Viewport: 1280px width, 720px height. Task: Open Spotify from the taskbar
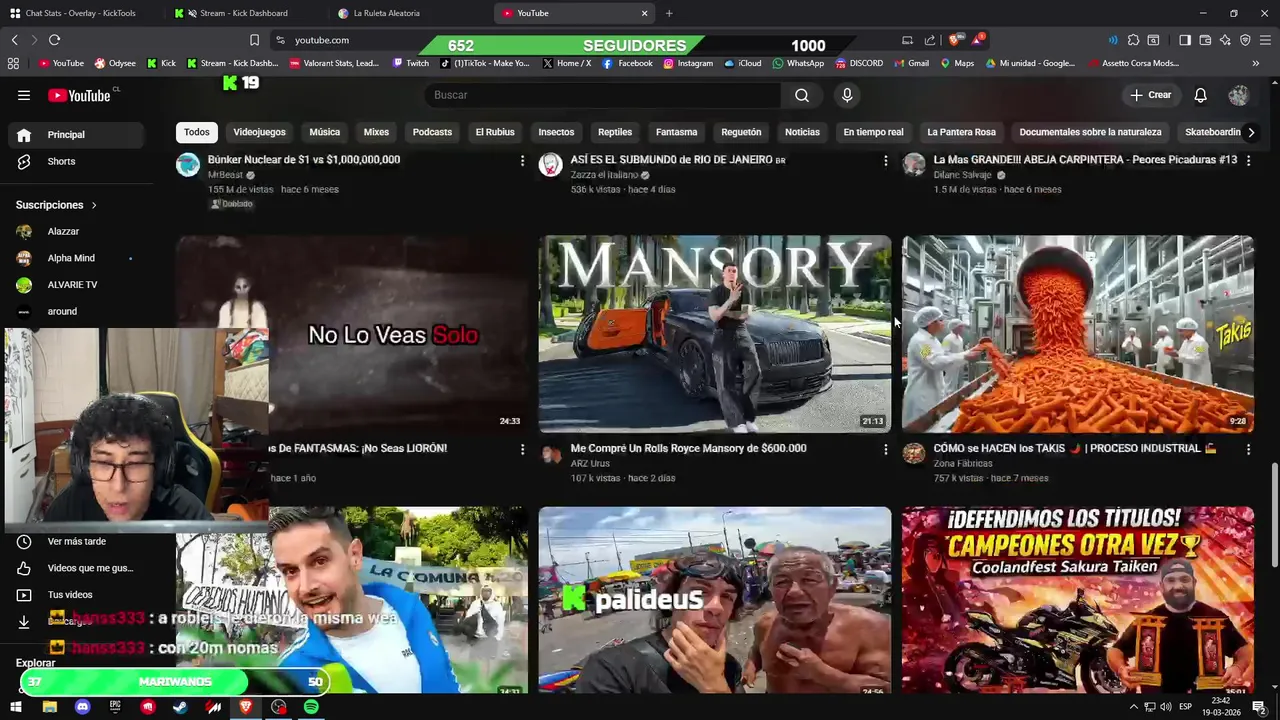click(x=311, y=707)
